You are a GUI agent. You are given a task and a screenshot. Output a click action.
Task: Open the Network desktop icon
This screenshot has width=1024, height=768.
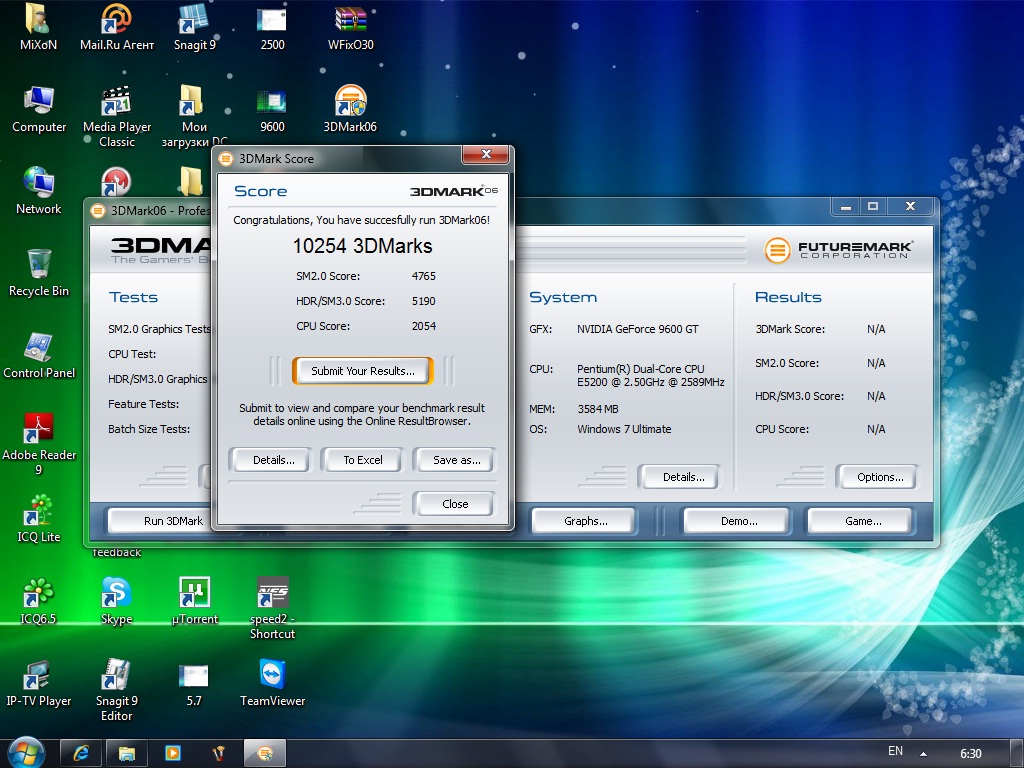click(39, 191)
